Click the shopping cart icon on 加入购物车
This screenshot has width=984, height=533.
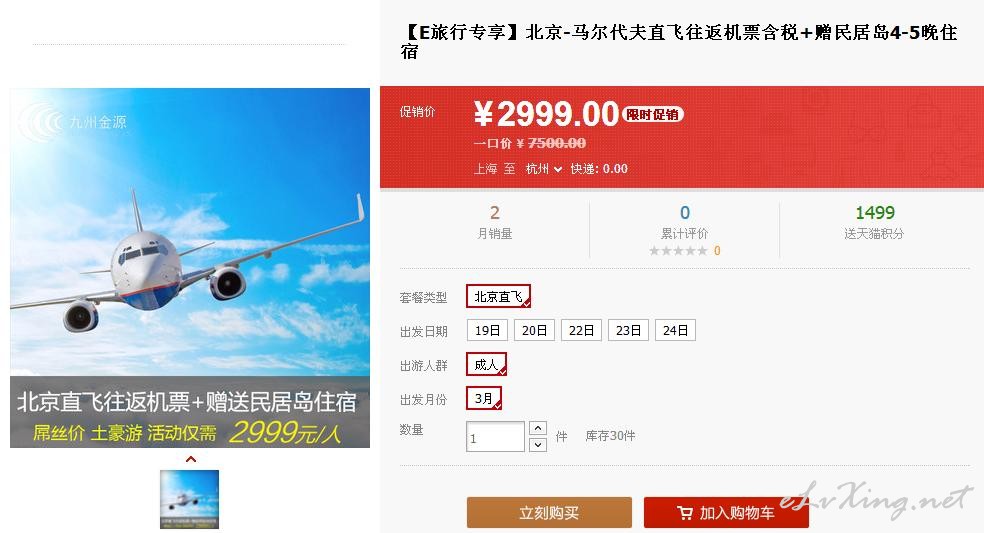685,513
